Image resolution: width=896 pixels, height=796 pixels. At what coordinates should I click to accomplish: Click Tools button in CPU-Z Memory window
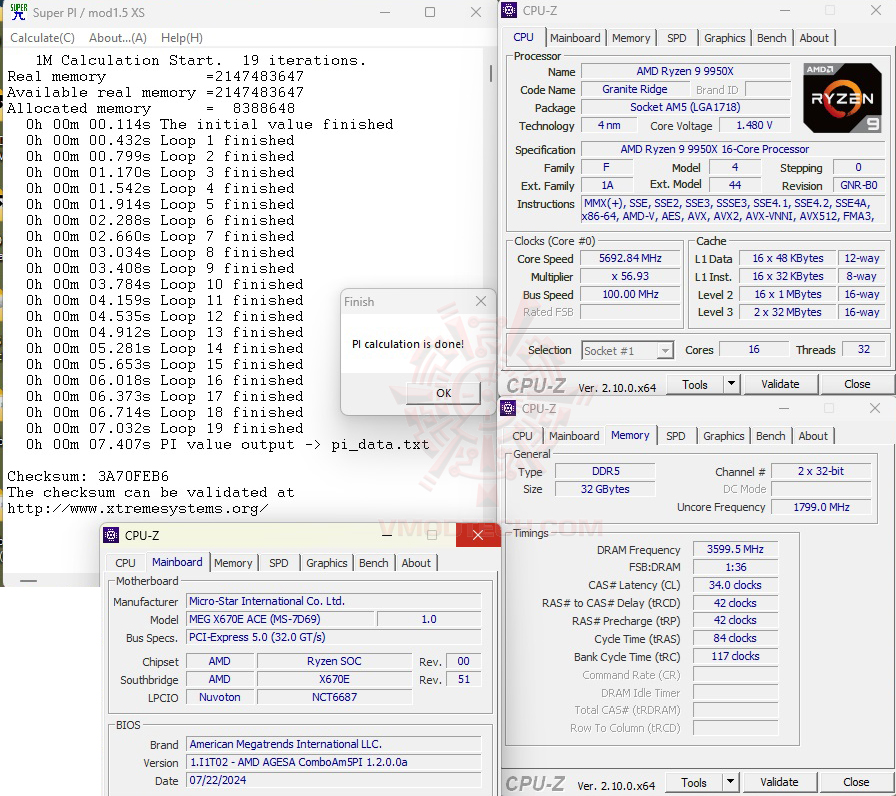pos(694,782)
